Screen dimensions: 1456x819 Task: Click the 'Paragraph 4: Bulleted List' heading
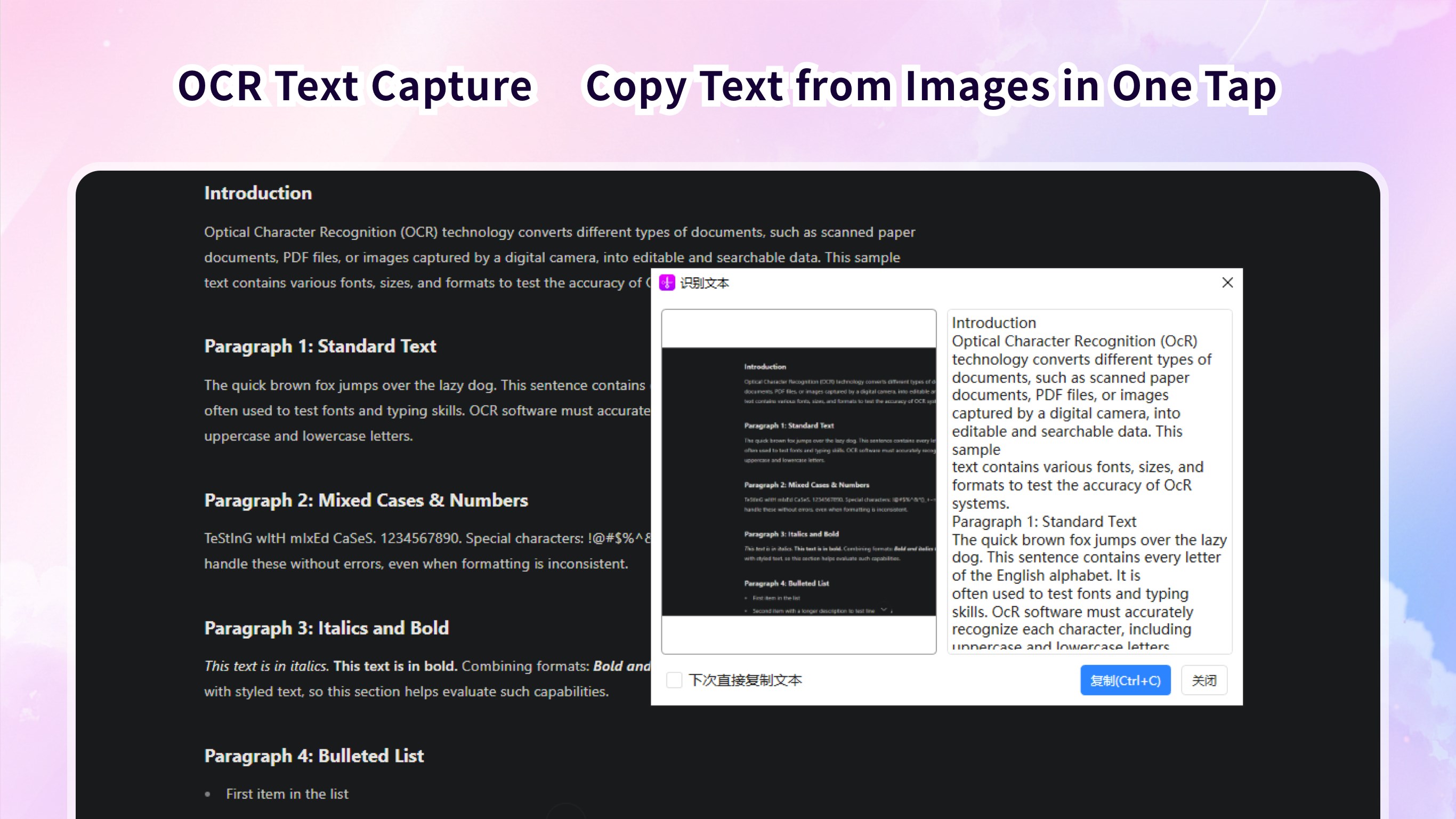pyautogui.click(x=314, y=756)
